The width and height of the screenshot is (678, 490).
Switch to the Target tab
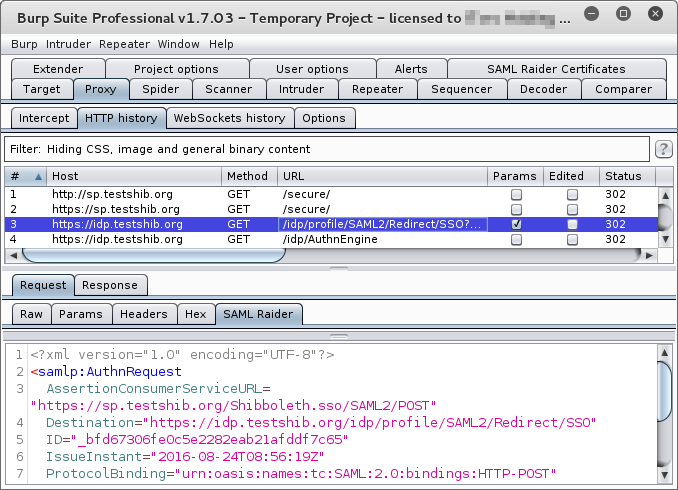coord(42,89)
